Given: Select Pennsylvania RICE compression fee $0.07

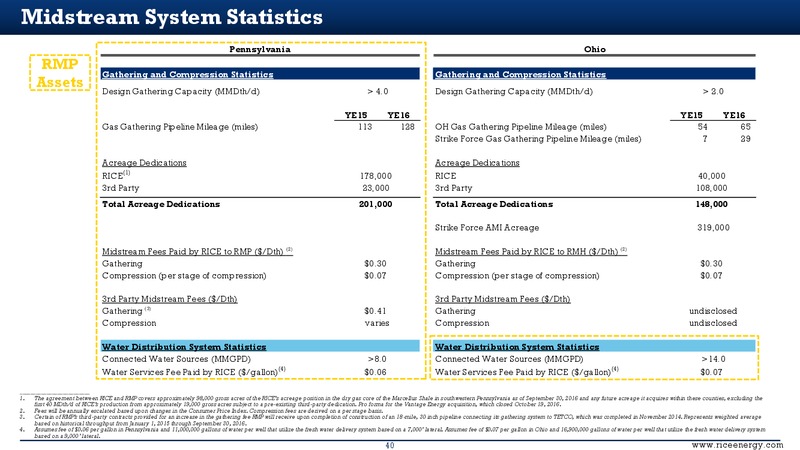Looking at the screenshot, I should coord(375,276).
